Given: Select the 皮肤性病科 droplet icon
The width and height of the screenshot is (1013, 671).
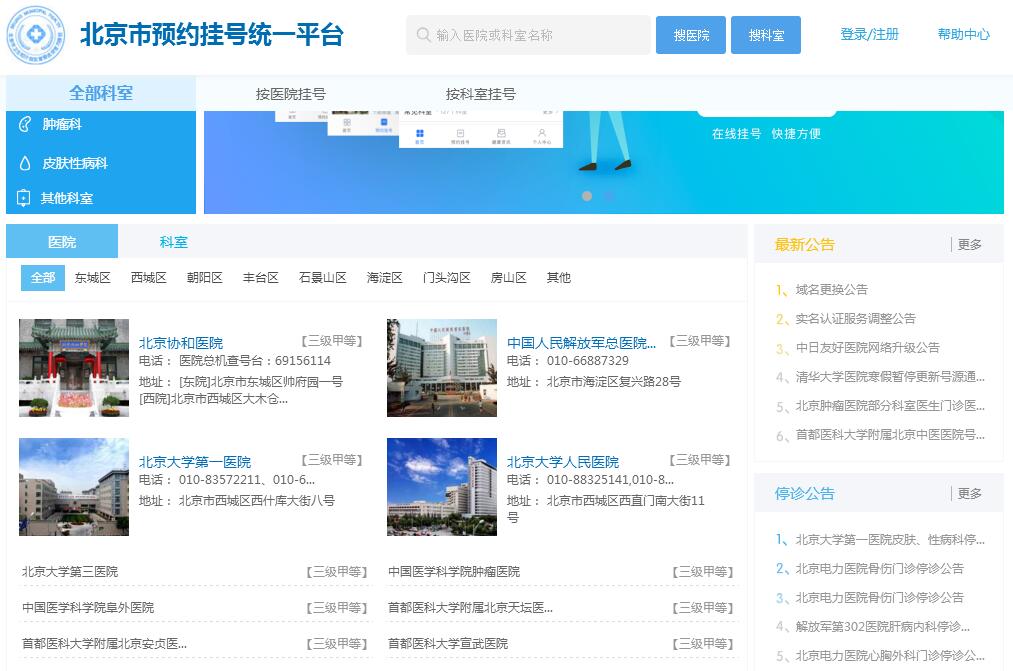Looking at the screenshot, I should pyautogui.click(x=25, y=163).
